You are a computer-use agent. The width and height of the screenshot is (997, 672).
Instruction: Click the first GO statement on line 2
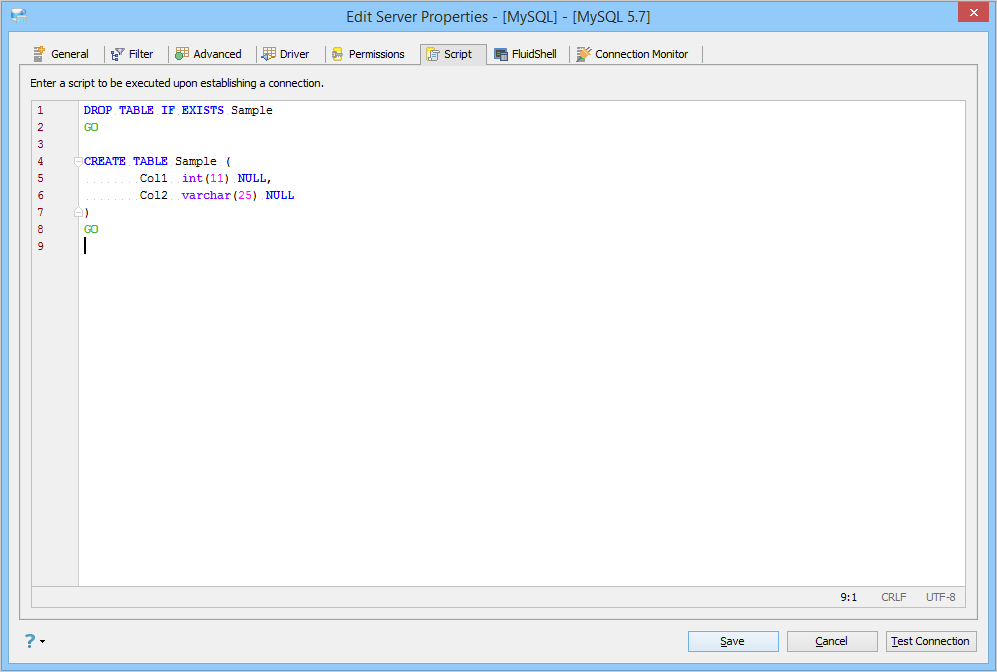click(x=91, y=127)
